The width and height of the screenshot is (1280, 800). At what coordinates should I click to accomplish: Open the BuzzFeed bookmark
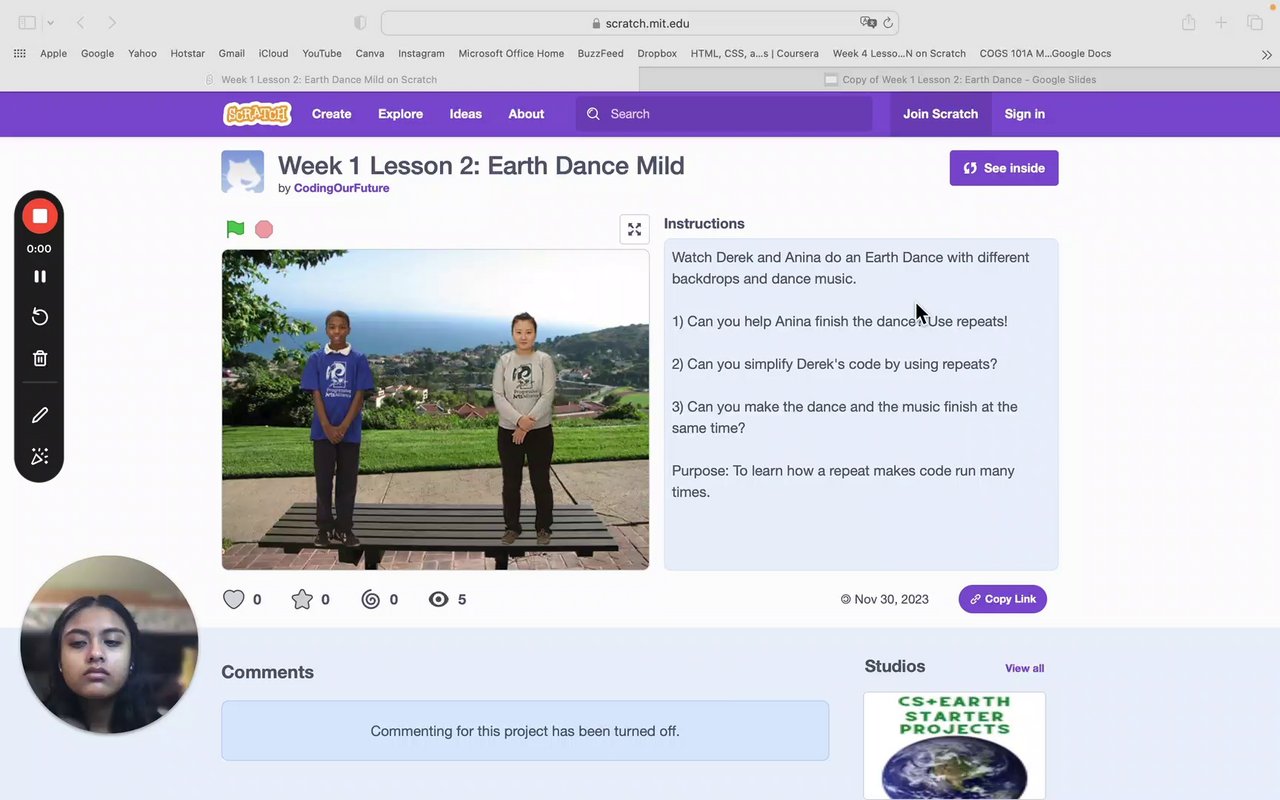click(600, 54)
